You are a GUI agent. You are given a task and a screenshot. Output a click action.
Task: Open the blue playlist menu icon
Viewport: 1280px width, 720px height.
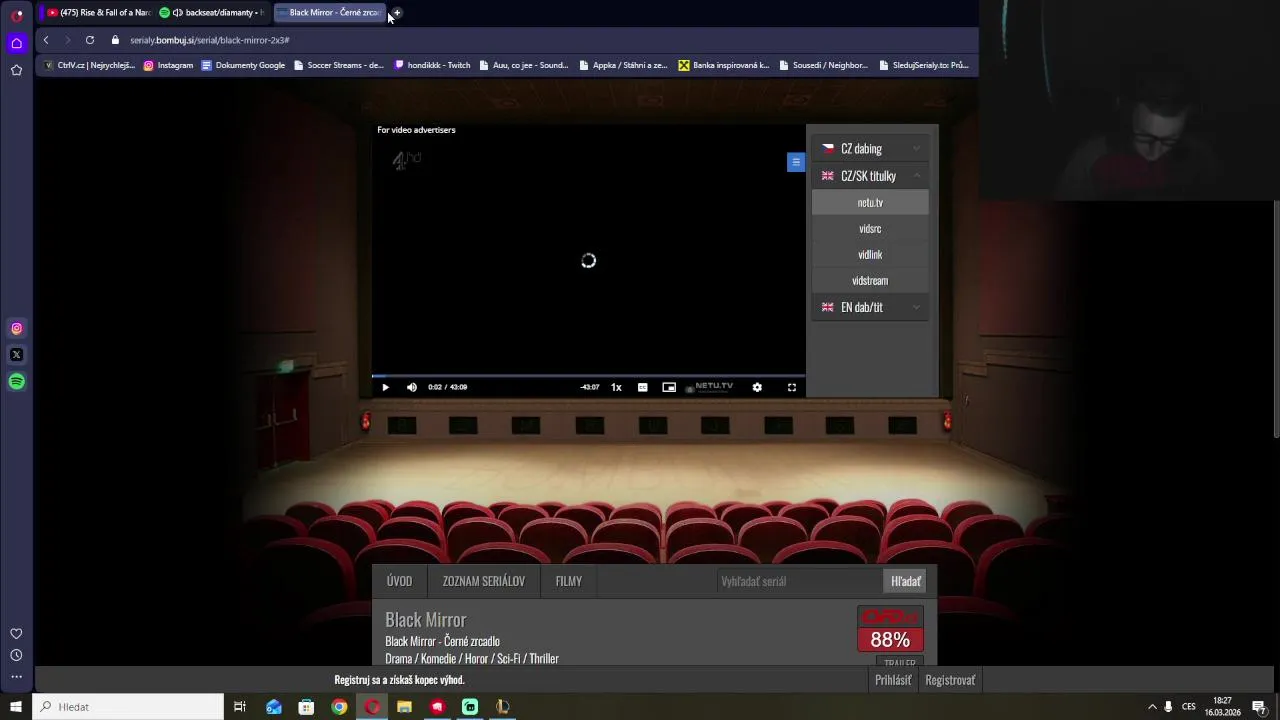(796, 162)
